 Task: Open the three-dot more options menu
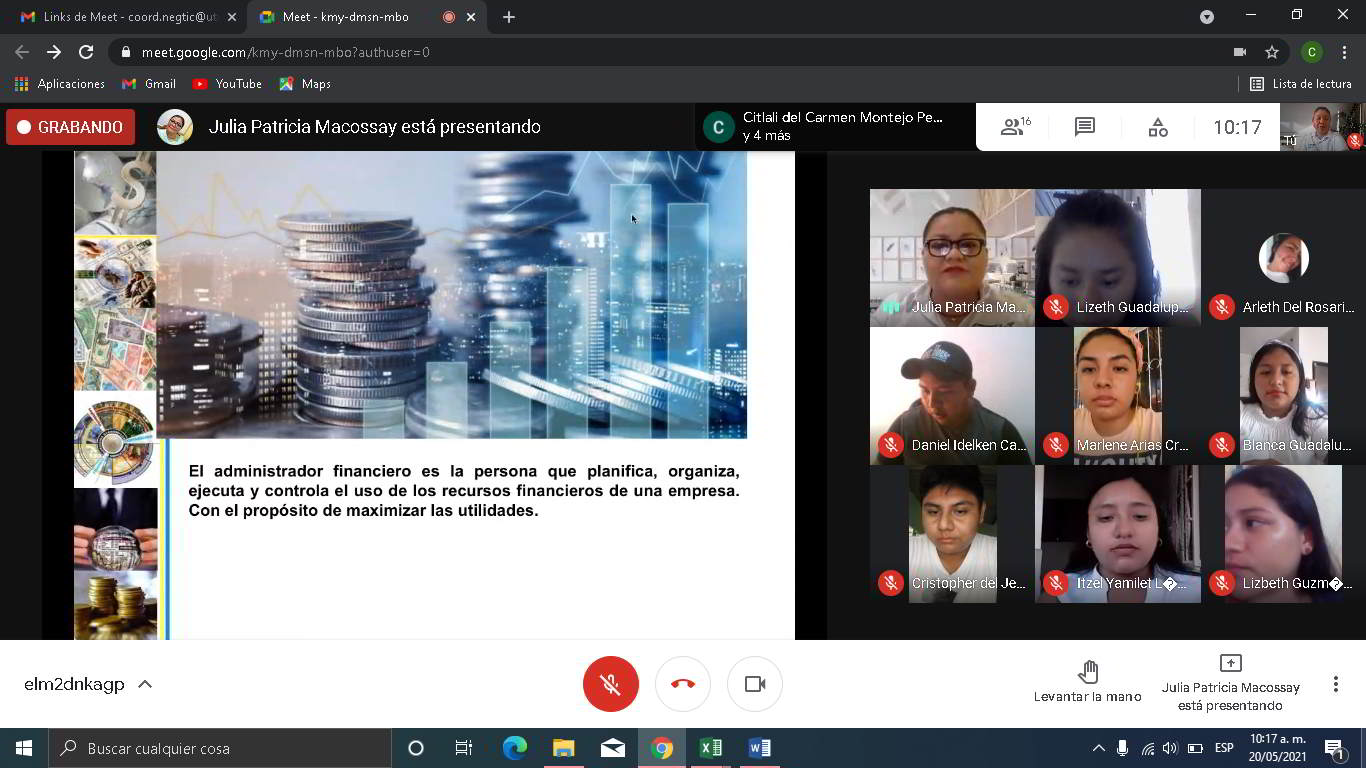[1335, 684]
